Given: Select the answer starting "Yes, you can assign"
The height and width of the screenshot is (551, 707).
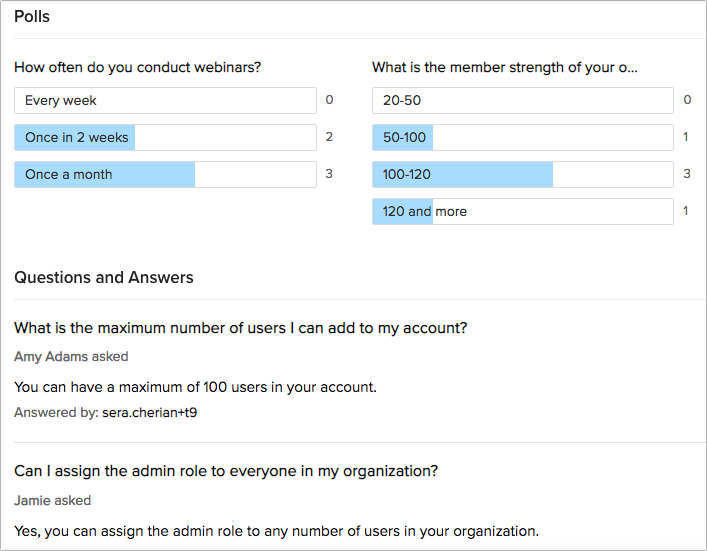Looking at the screenshot, I should click(277, 530).
